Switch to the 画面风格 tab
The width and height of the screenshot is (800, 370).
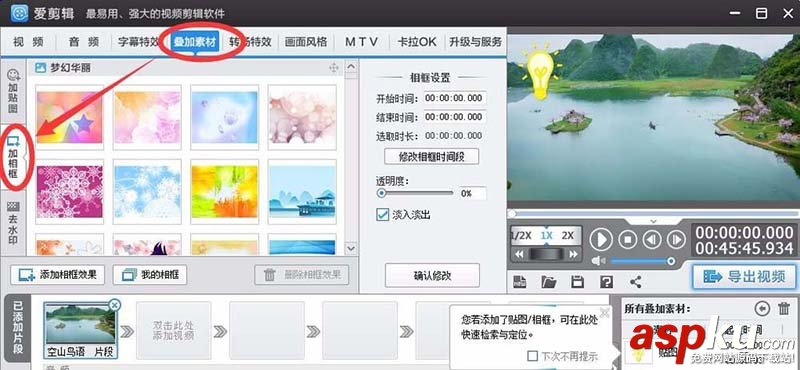306,42
